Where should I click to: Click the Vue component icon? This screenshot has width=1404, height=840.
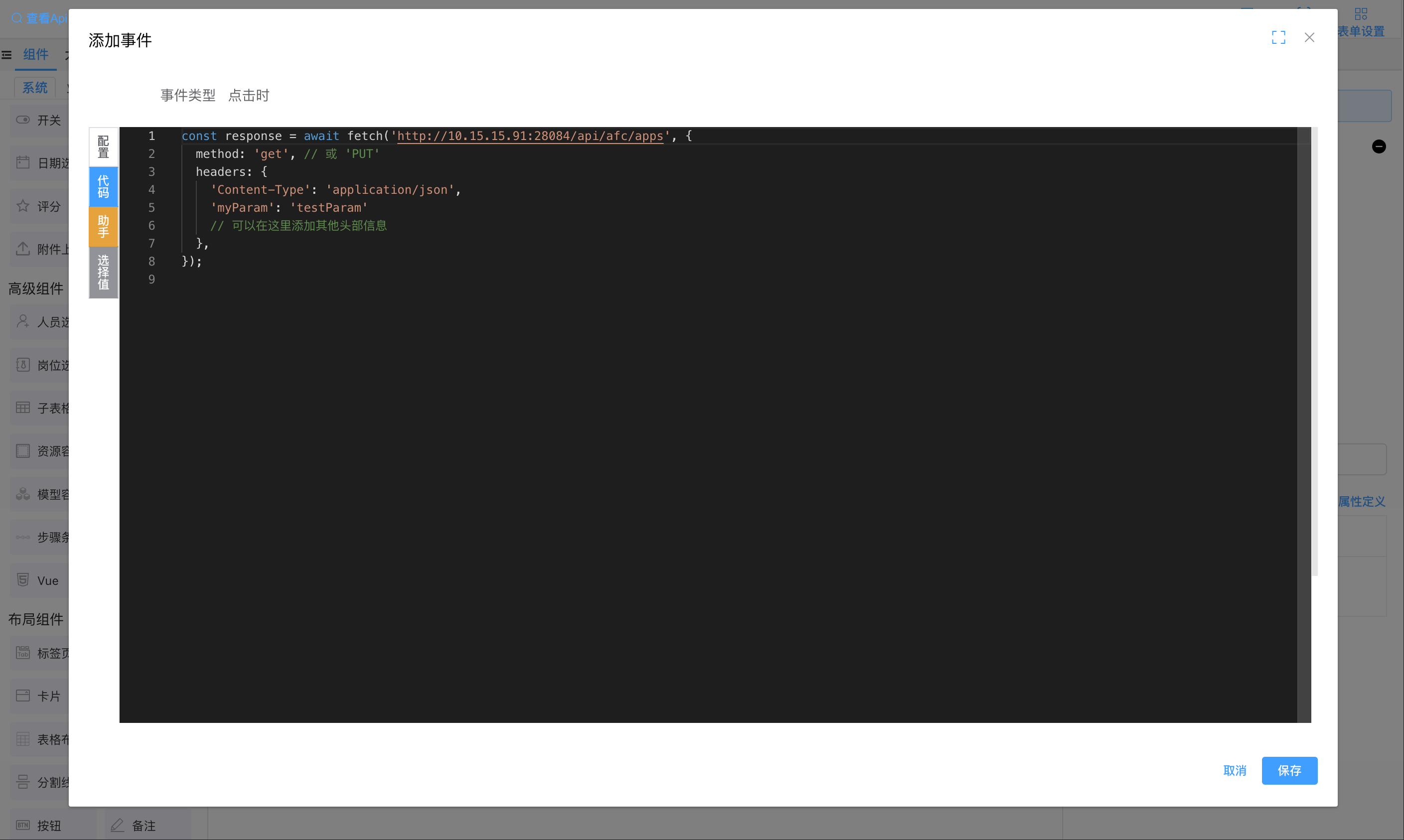[x=22, y=579]
